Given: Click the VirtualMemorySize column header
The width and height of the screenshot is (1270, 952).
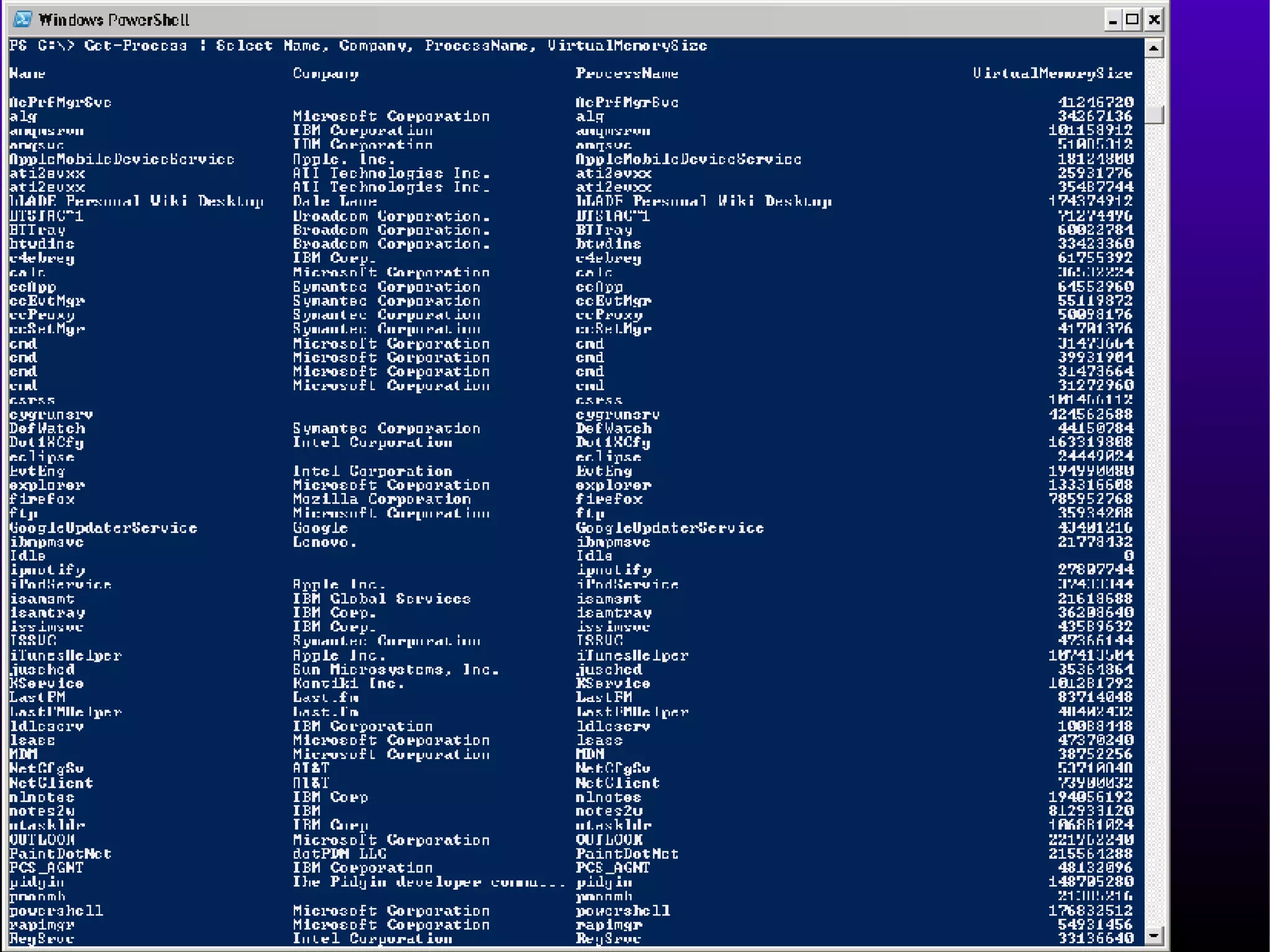Looking at the screenshot, I should pyautogui.click(x=1052, y=74).
